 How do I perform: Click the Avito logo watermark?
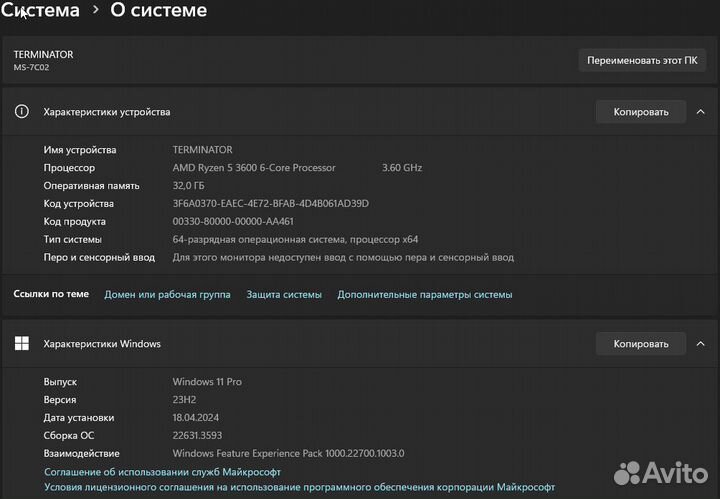(659, 471)
